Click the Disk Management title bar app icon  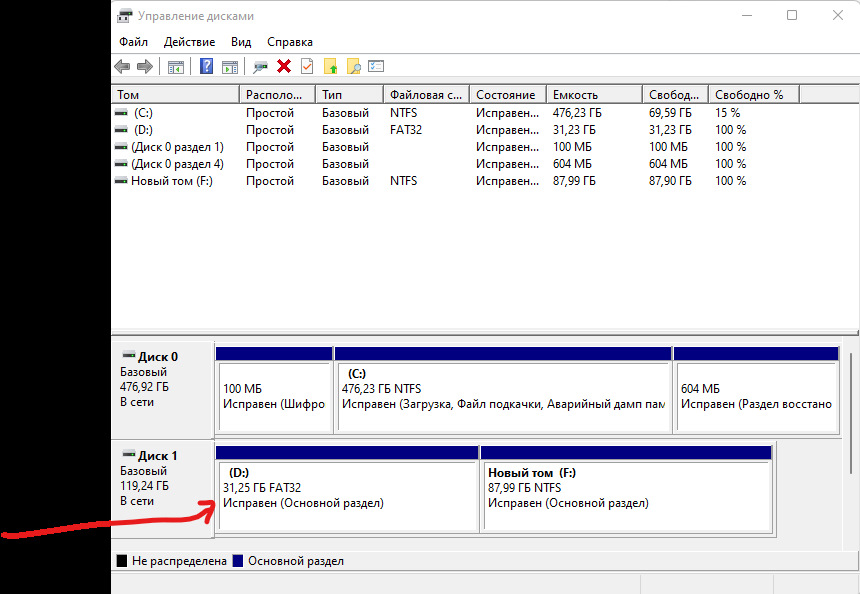click(125, 16)
